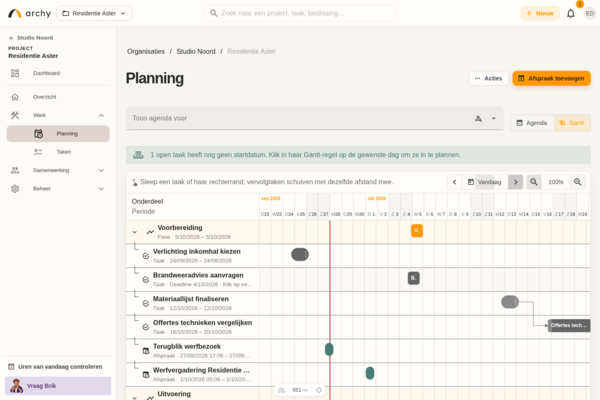600x400 pixels.
Task: Open Verlichting inkomhal kiezen row
Action: click(x=193, y=256)
